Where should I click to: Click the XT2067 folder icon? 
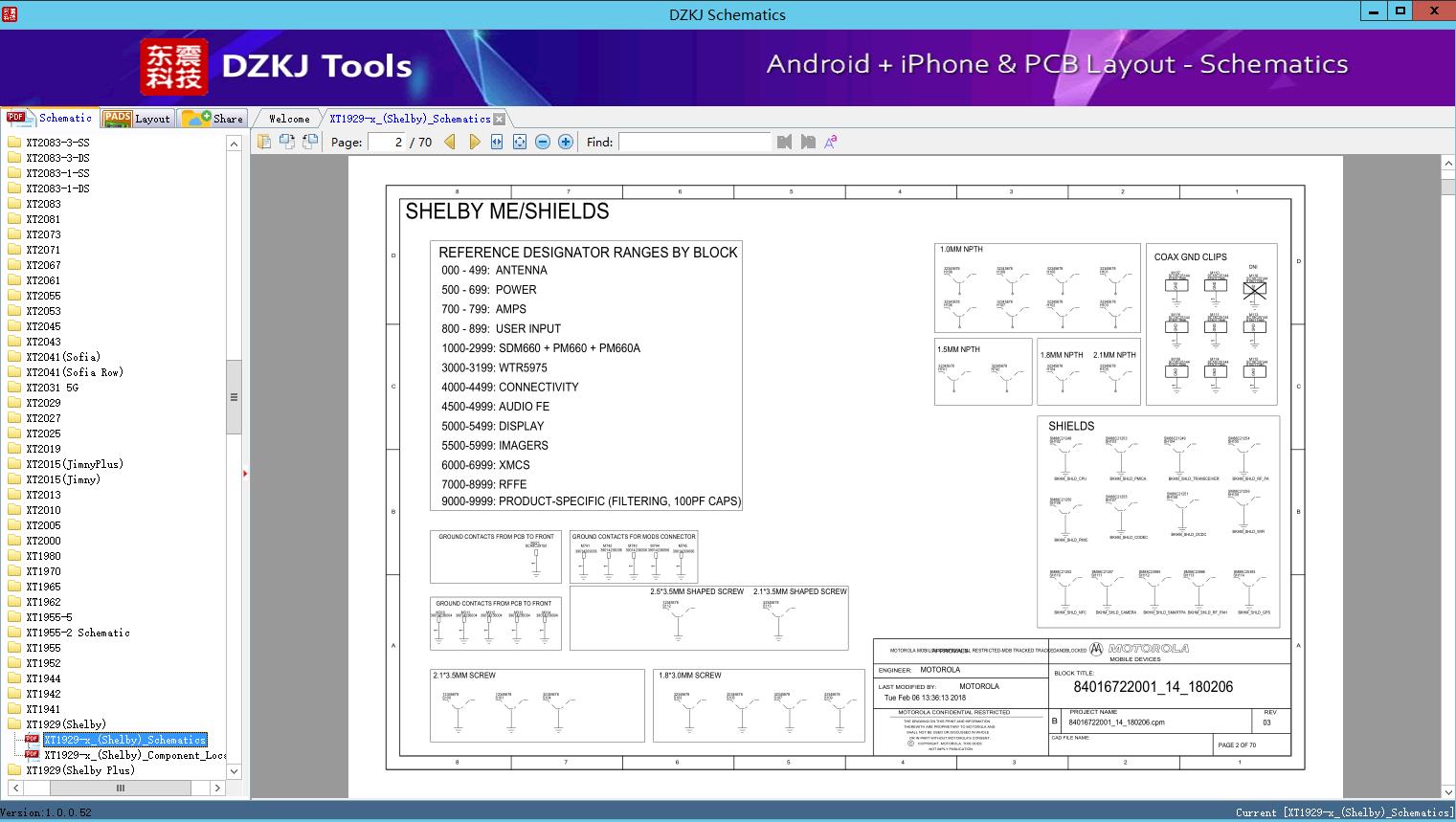pyautogui.click(x=14, y=265)
